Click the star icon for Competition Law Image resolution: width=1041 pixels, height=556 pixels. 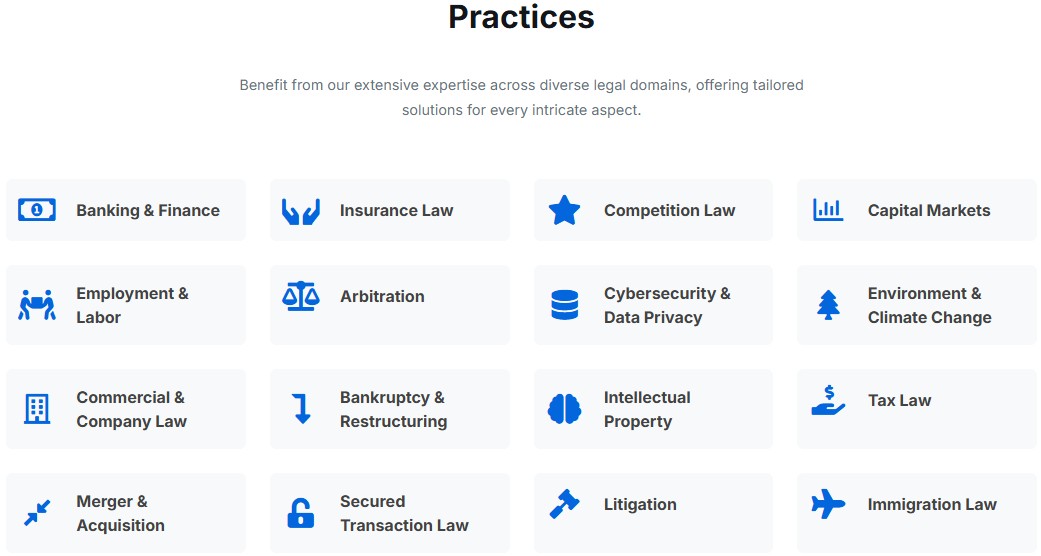(564, 210)
